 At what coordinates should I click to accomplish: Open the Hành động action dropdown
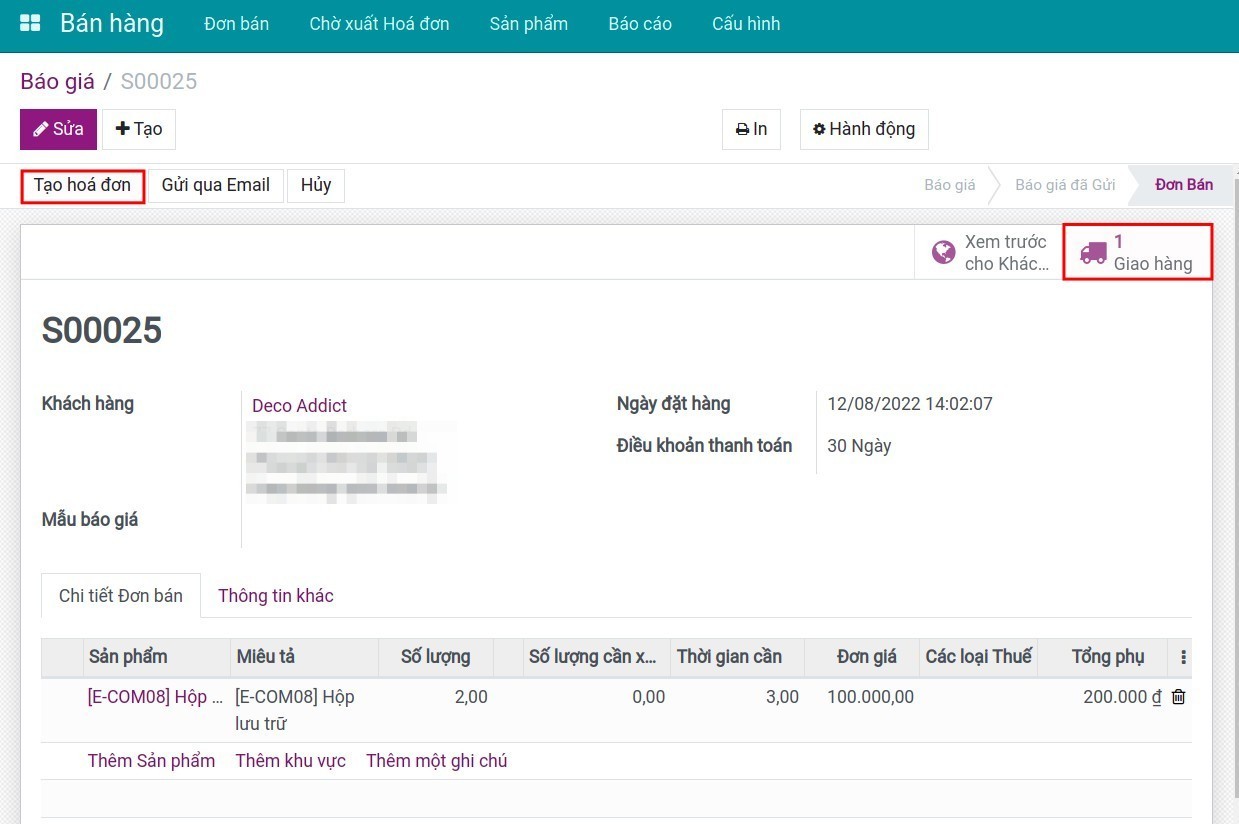coord(864,129)
